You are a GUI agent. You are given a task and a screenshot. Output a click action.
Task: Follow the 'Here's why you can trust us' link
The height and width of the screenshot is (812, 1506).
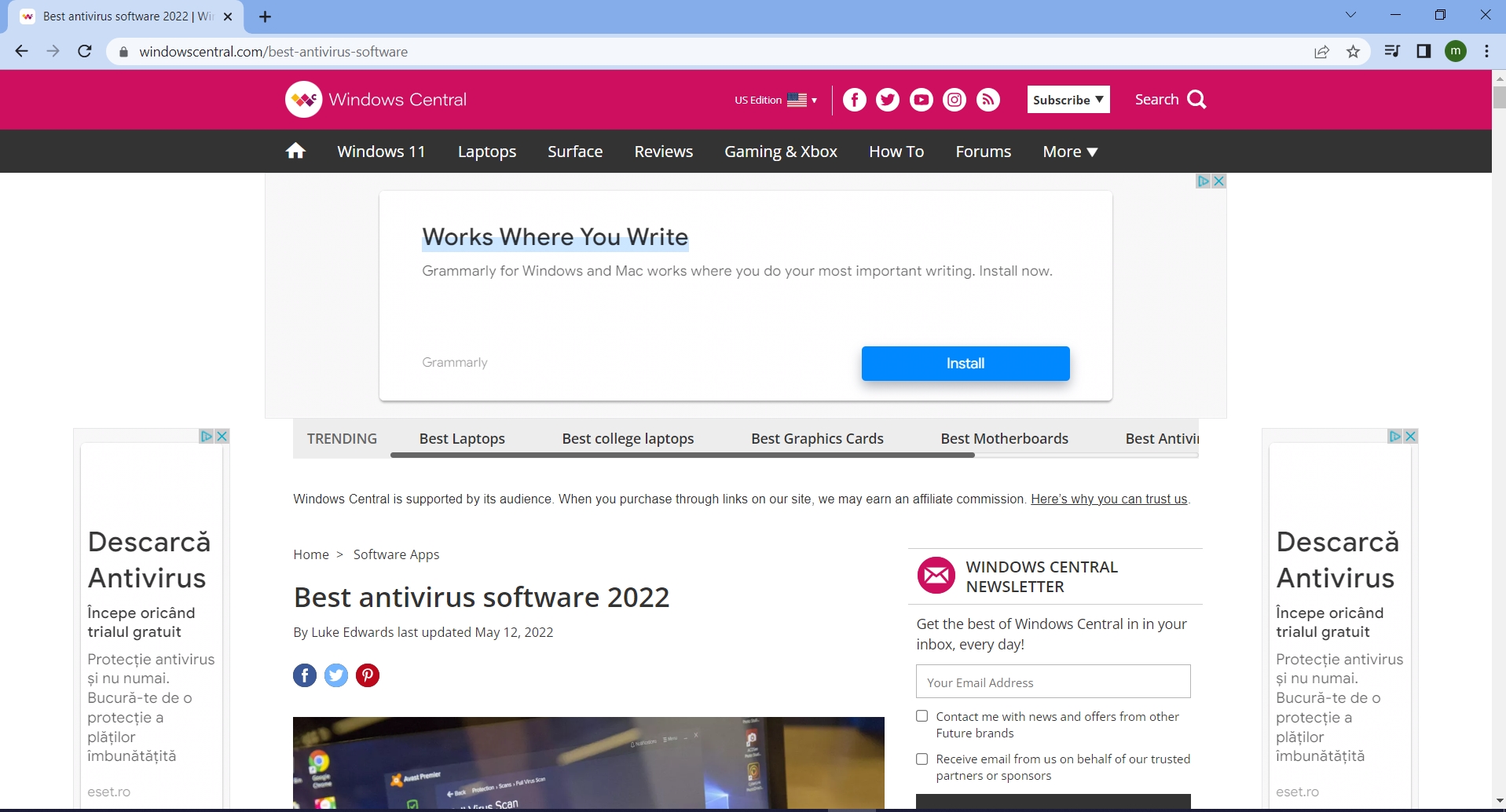pyautogui.click(x=1108, y=499)
